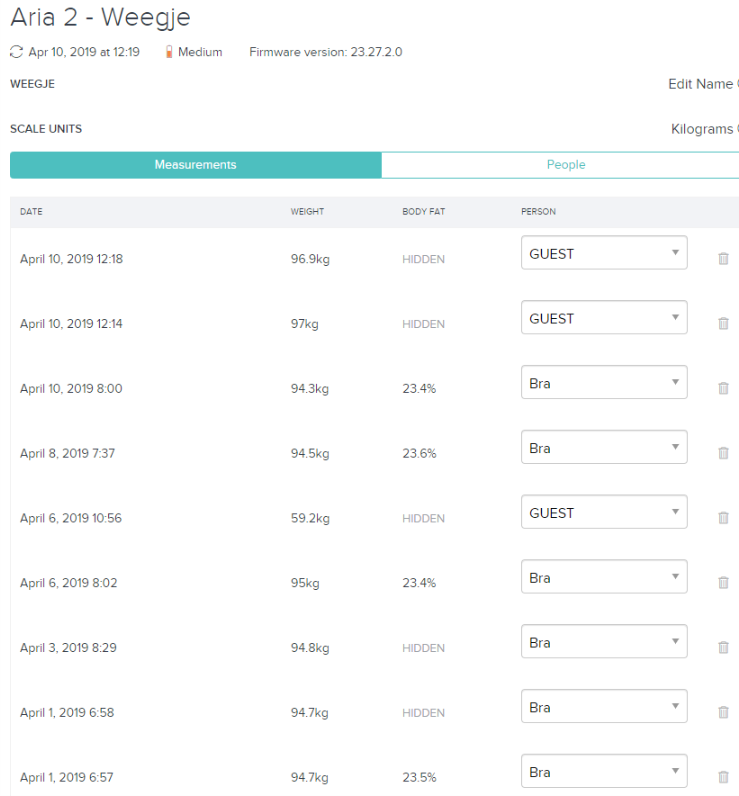Delete the April 1, 2019 6:58 measurement

(x=723, y=712)
